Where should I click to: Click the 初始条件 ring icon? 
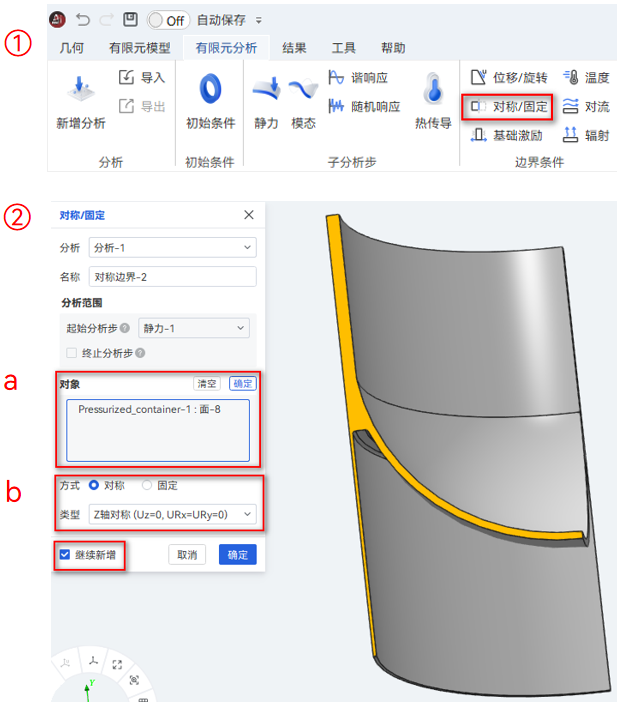[210, 89]
